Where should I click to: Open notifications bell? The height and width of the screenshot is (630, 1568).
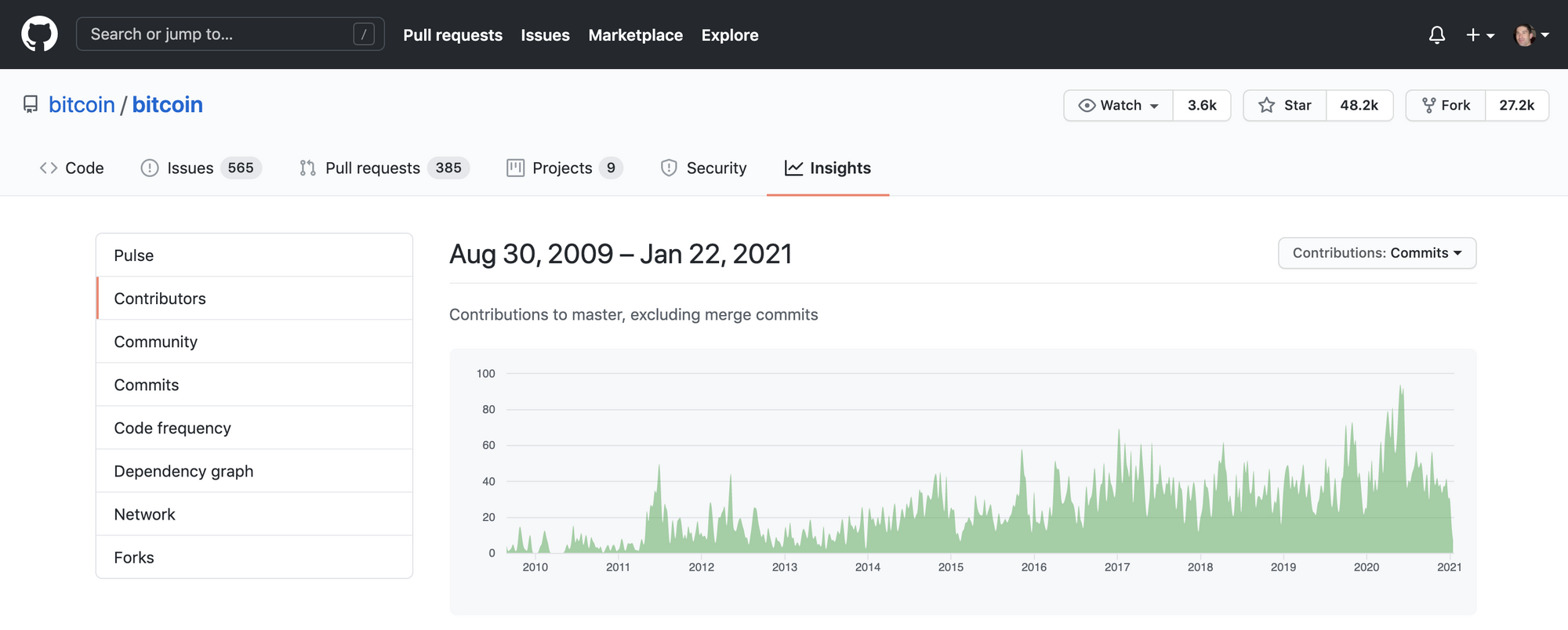click(x=1436, y=34)
